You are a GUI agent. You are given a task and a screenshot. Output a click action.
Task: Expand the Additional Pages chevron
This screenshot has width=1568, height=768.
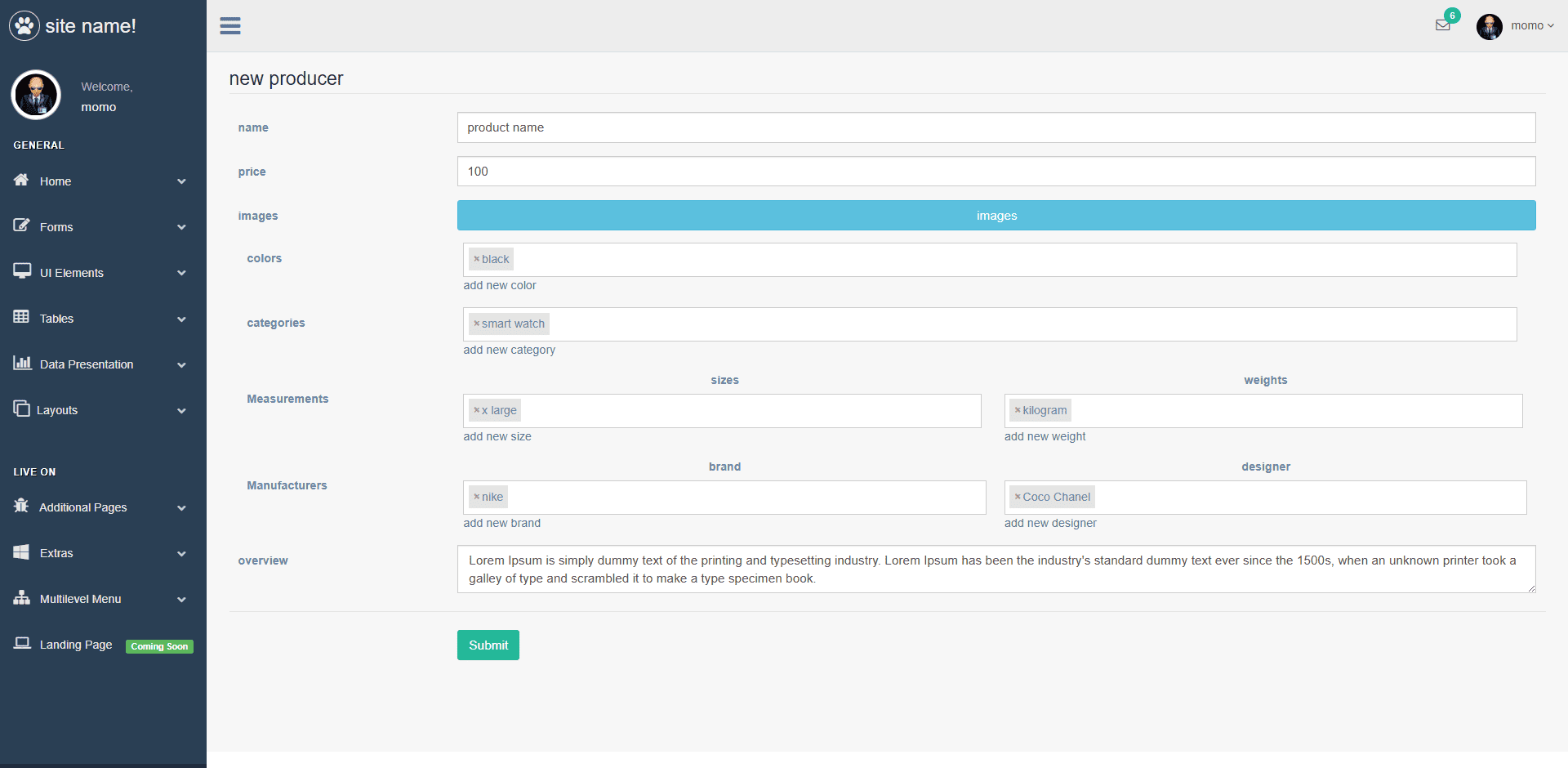pos(181,507)
